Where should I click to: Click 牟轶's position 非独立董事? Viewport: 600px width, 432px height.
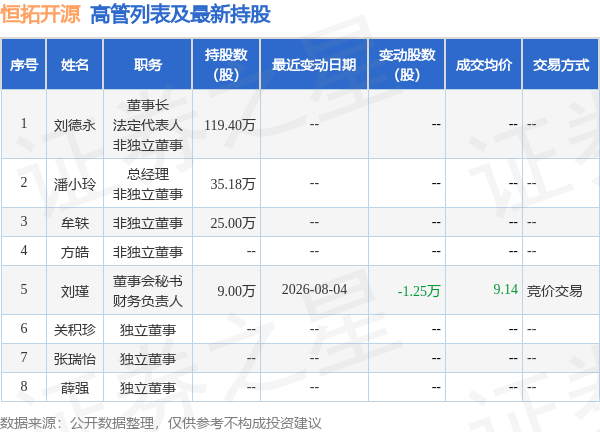[x=148, y=223]
